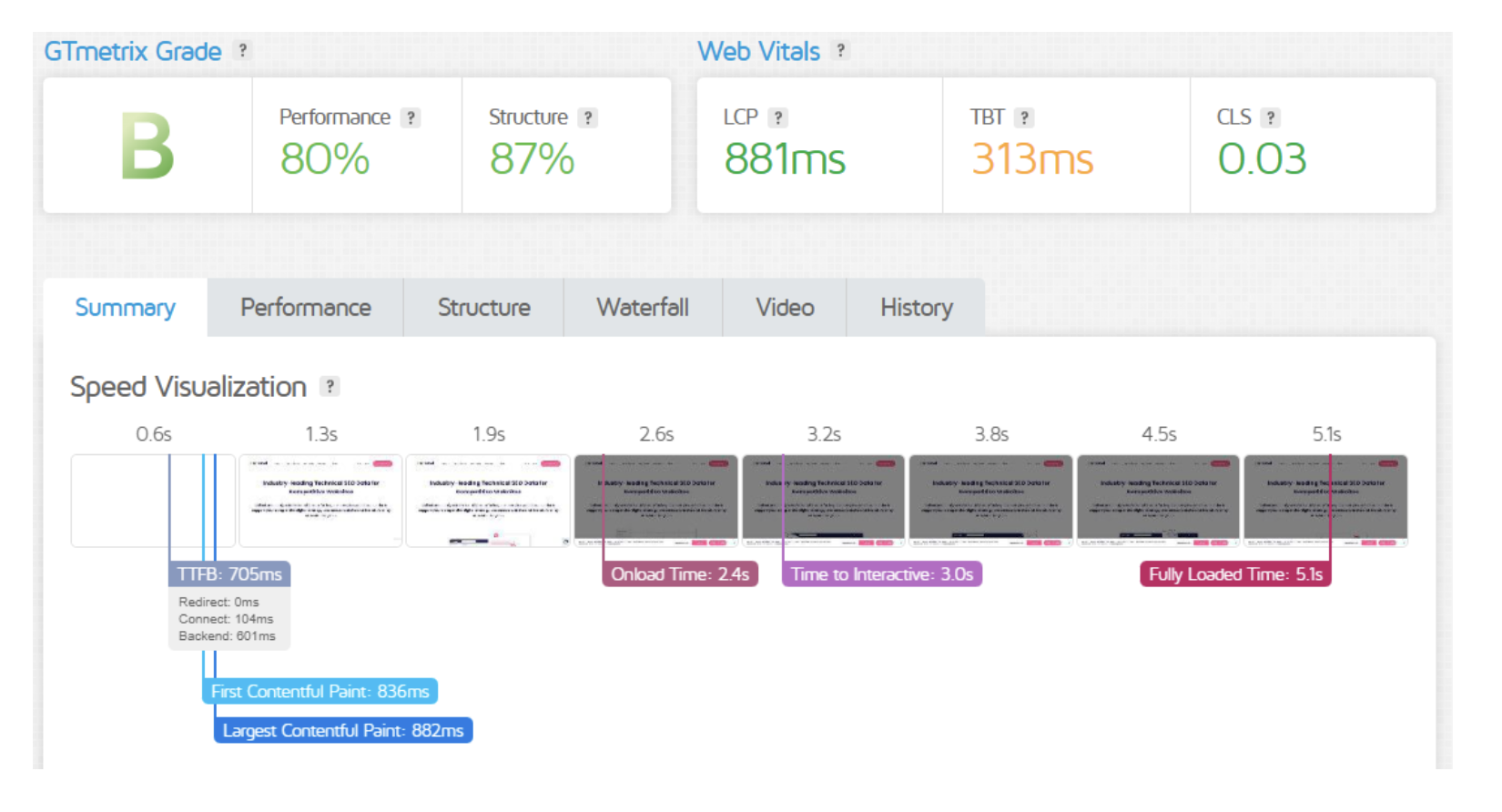Click the Web Vitals heading
This screenshot has height=812, width=1502.
pyautogui.click(x=759, y=52)
